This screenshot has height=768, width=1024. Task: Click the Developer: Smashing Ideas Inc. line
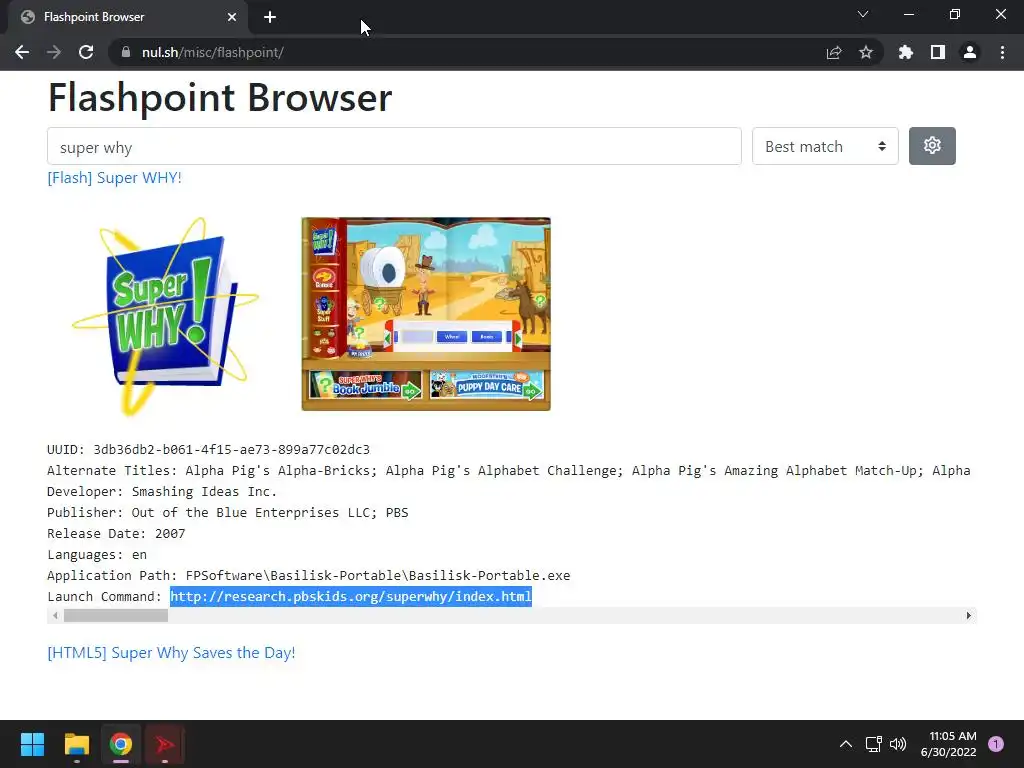tap(162, 492)
